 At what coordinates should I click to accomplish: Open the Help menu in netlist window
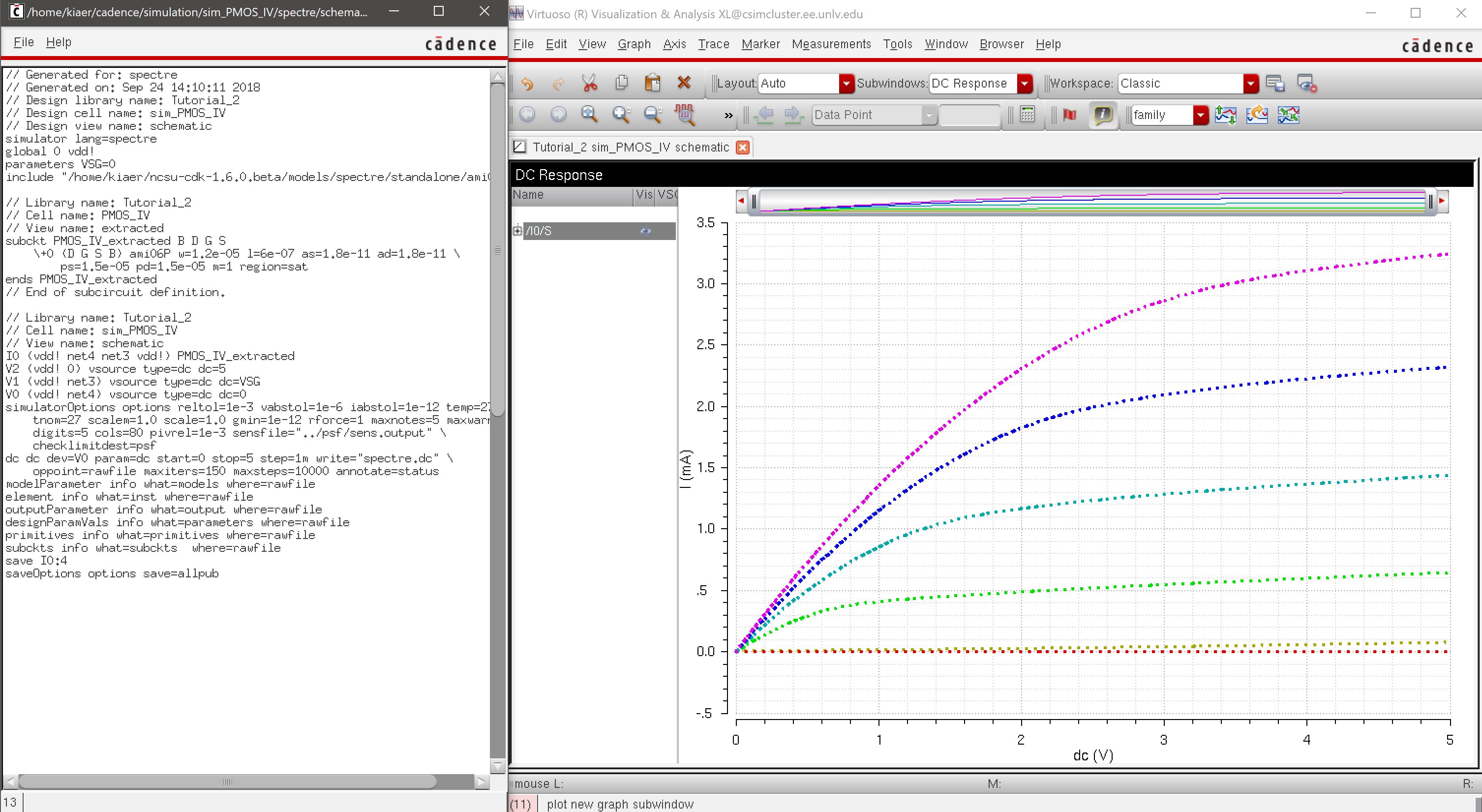59,42
